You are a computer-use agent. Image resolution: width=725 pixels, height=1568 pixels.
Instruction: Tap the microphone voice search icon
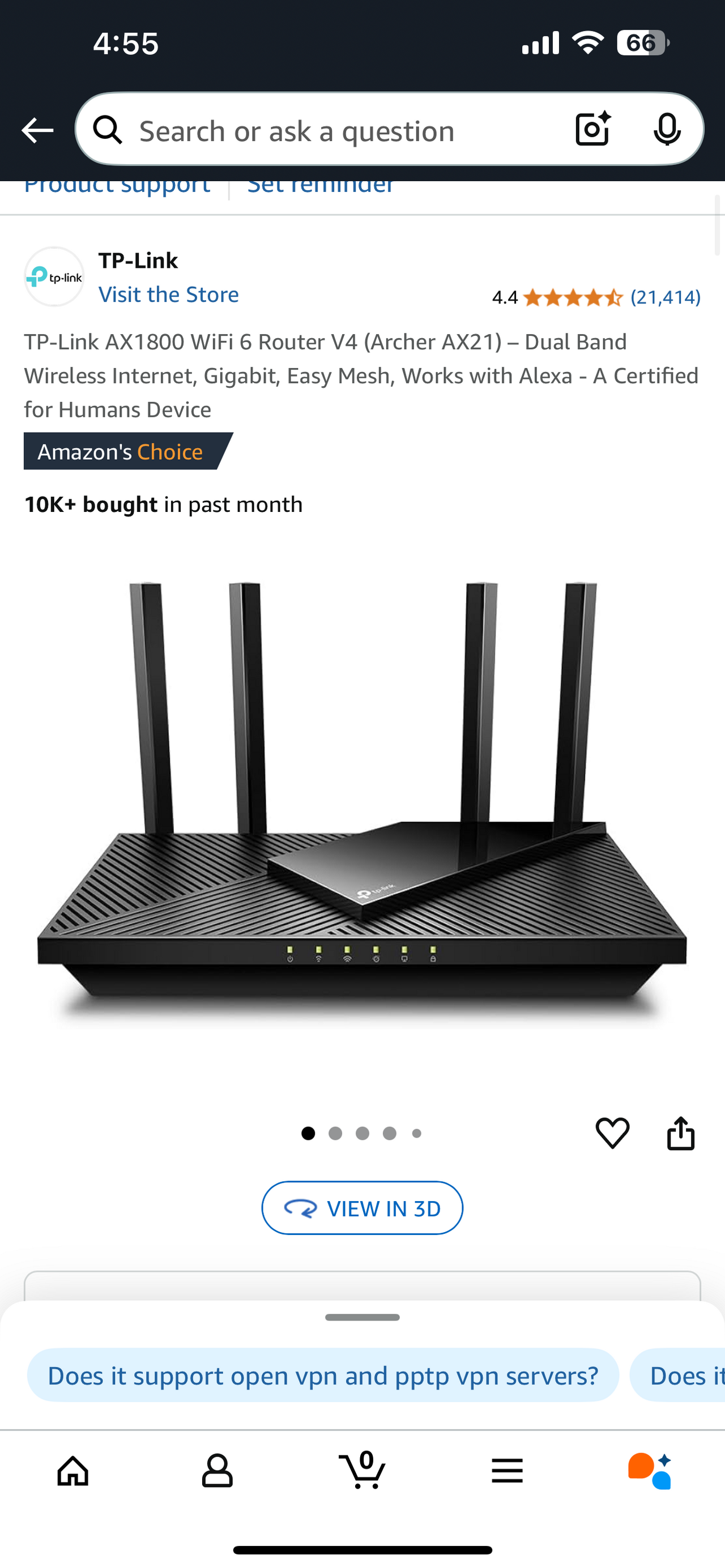tap(667, 129)
